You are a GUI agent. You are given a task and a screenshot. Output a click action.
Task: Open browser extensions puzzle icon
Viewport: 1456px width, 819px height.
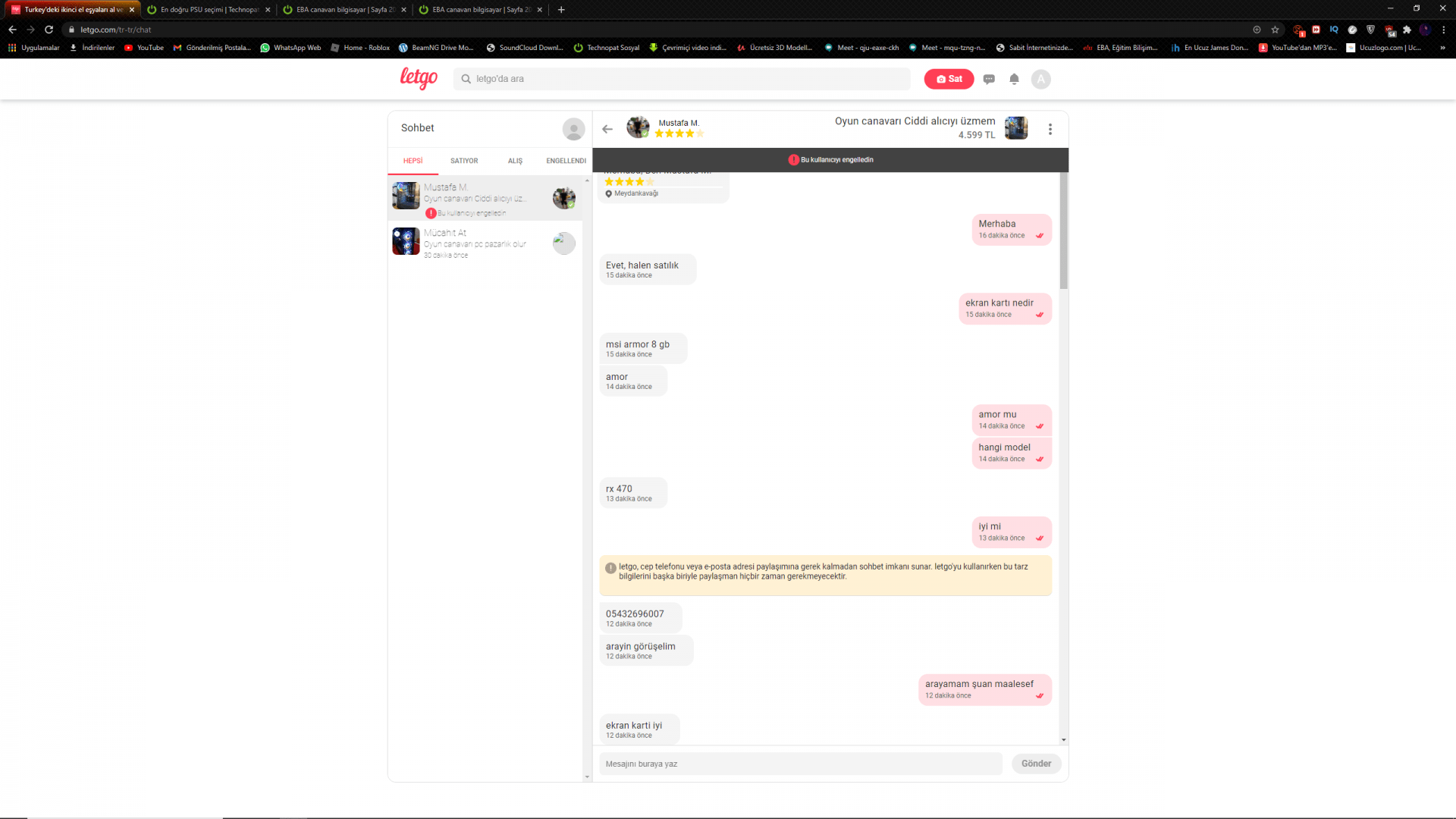point(1407,30)
